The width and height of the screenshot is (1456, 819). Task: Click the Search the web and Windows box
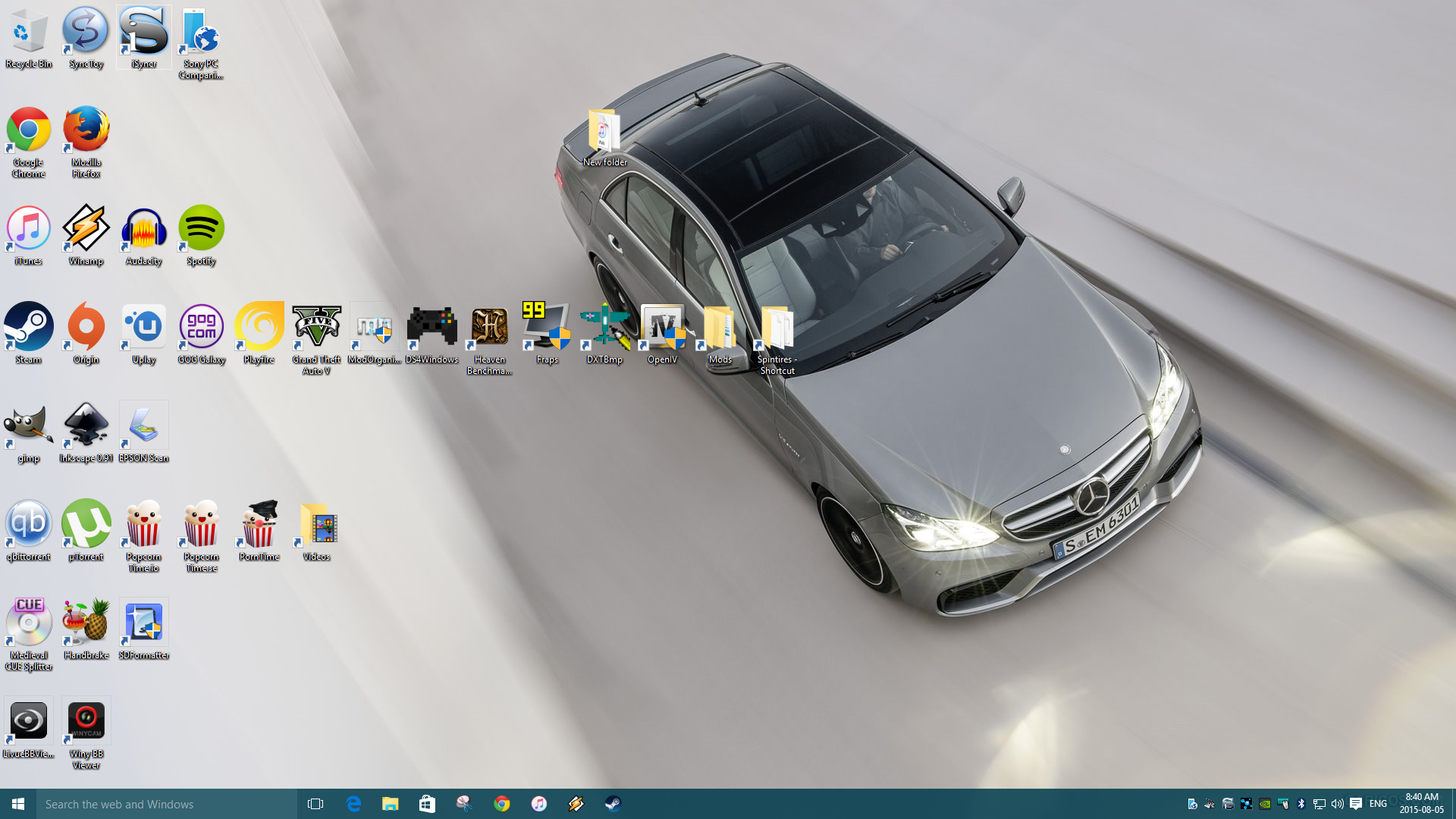(167, 804)
